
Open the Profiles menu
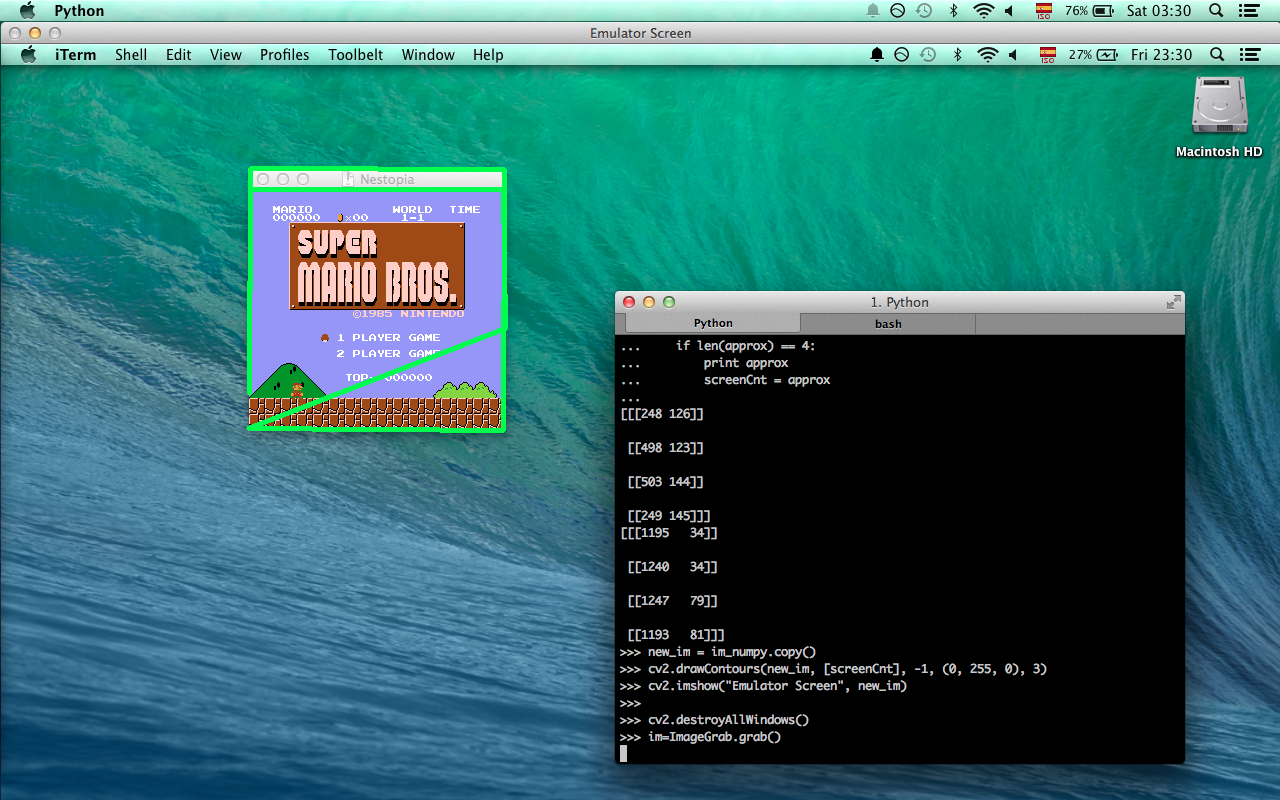click(x=284, y=55)
